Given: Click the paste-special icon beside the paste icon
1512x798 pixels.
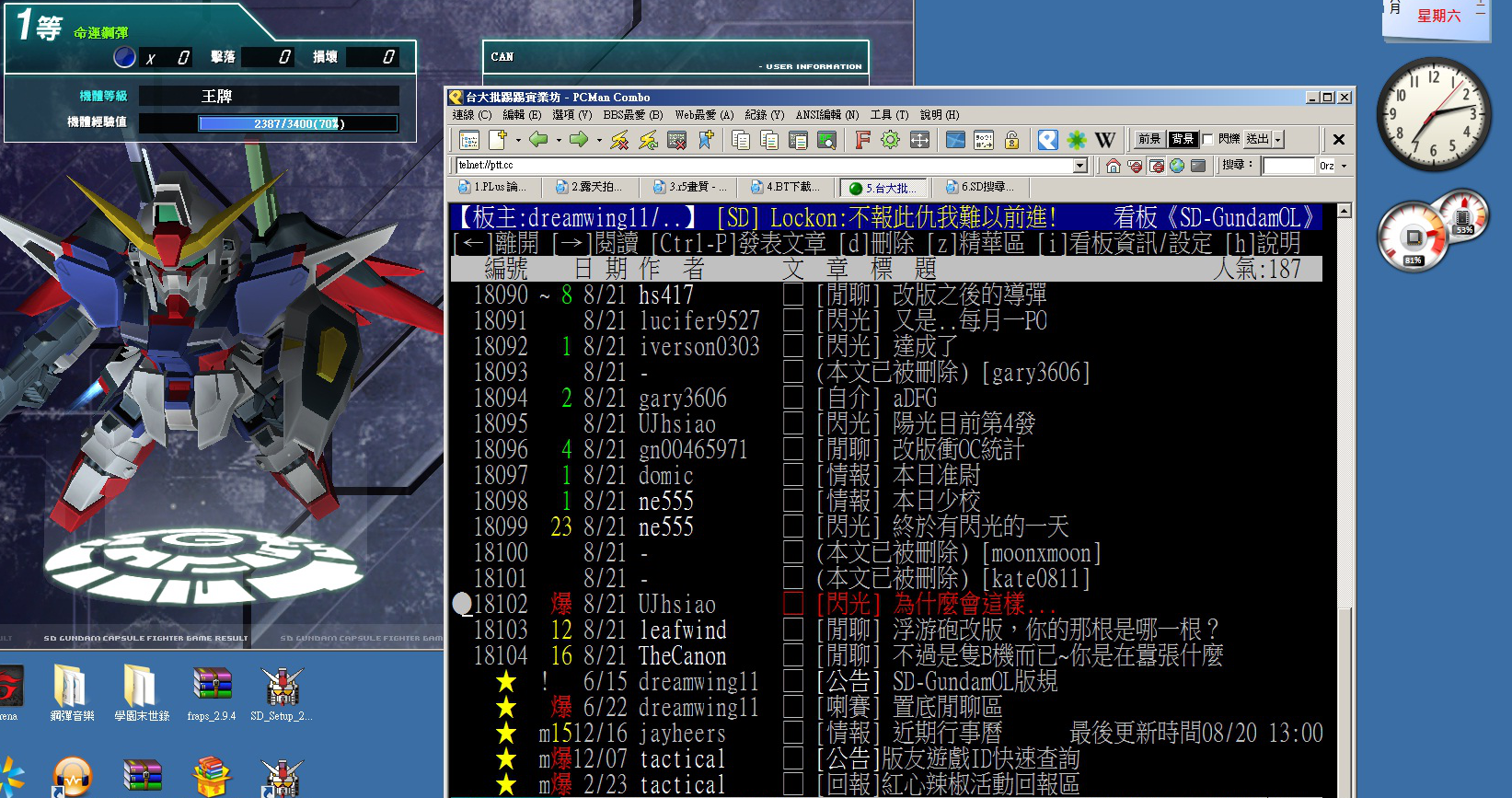Looking at the screenshot, I should pos(798,140).
